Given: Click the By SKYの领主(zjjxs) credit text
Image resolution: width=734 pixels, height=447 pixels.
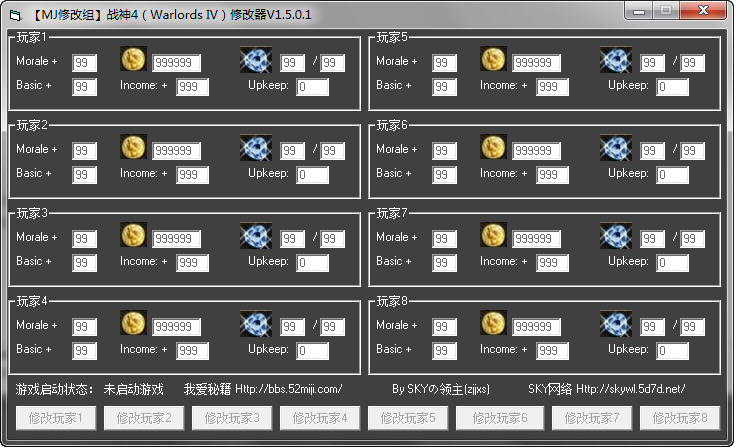Looking at the screenshot, I should click(441, 389).
